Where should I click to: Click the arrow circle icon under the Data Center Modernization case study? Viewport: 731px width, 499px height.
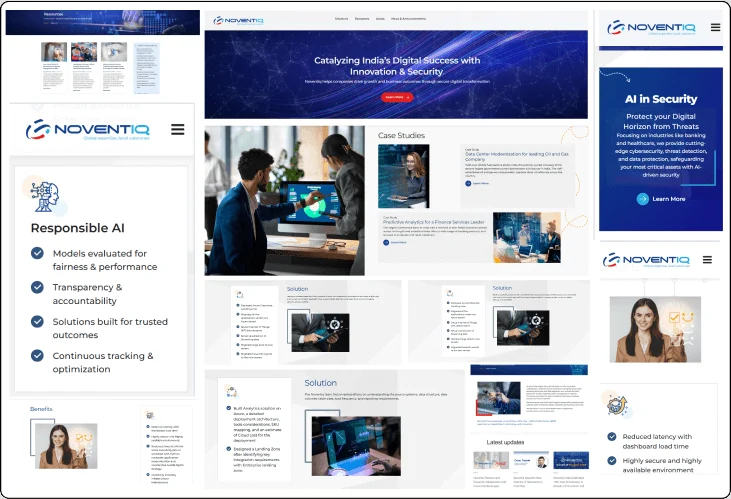[468, 183]
